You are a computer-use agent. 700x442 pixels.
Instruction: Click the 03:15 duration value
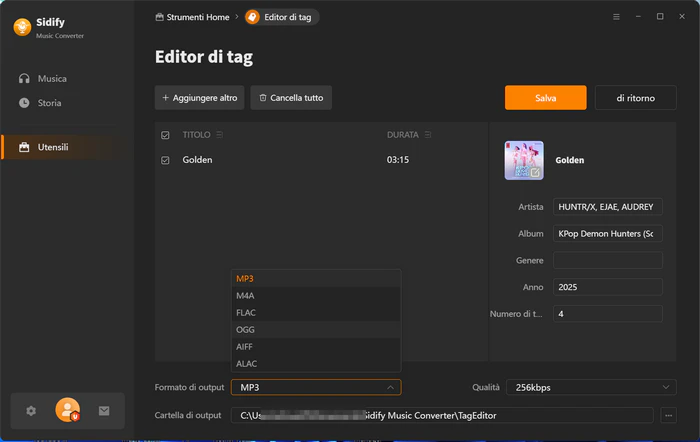point(398,159)
